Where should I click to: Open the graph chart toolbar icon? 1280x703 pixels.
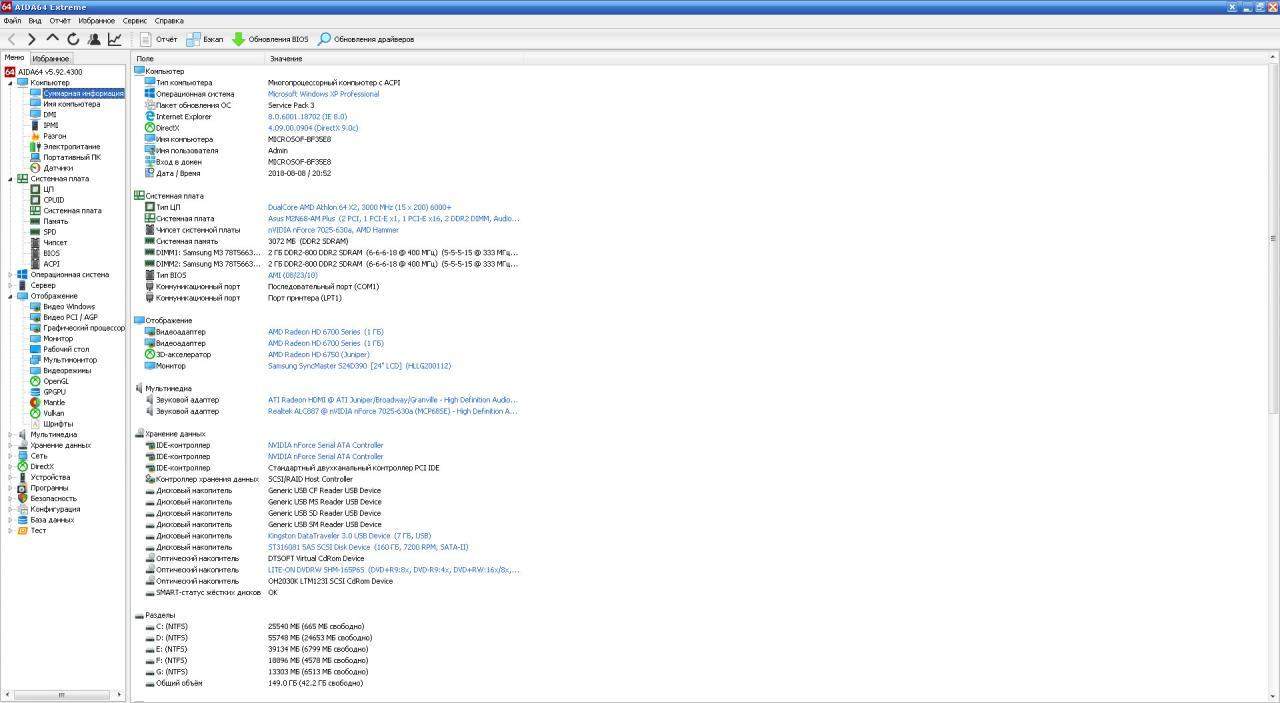click(115, 39)
